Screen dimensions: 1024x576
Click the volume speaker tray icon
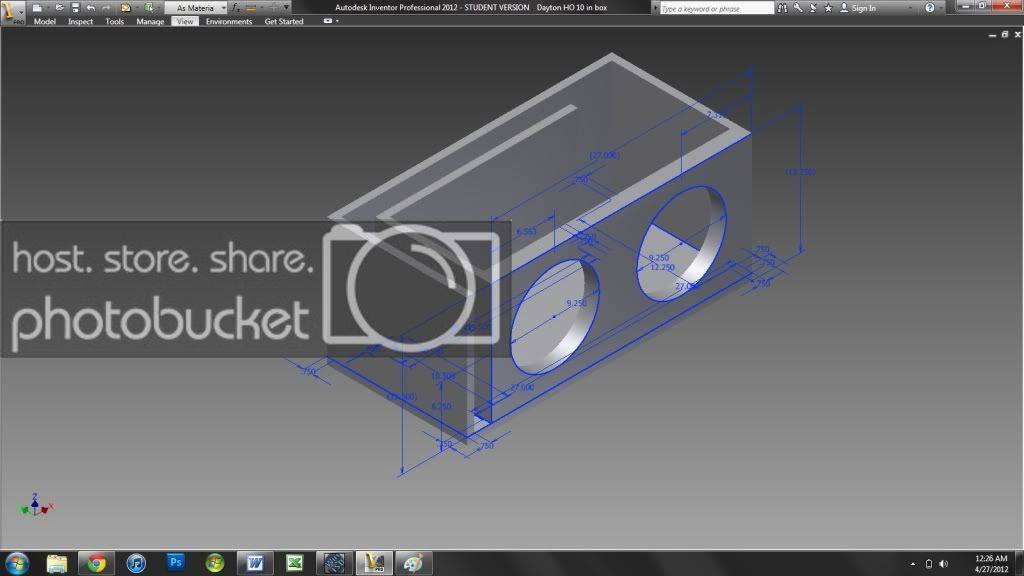point(944,564)
